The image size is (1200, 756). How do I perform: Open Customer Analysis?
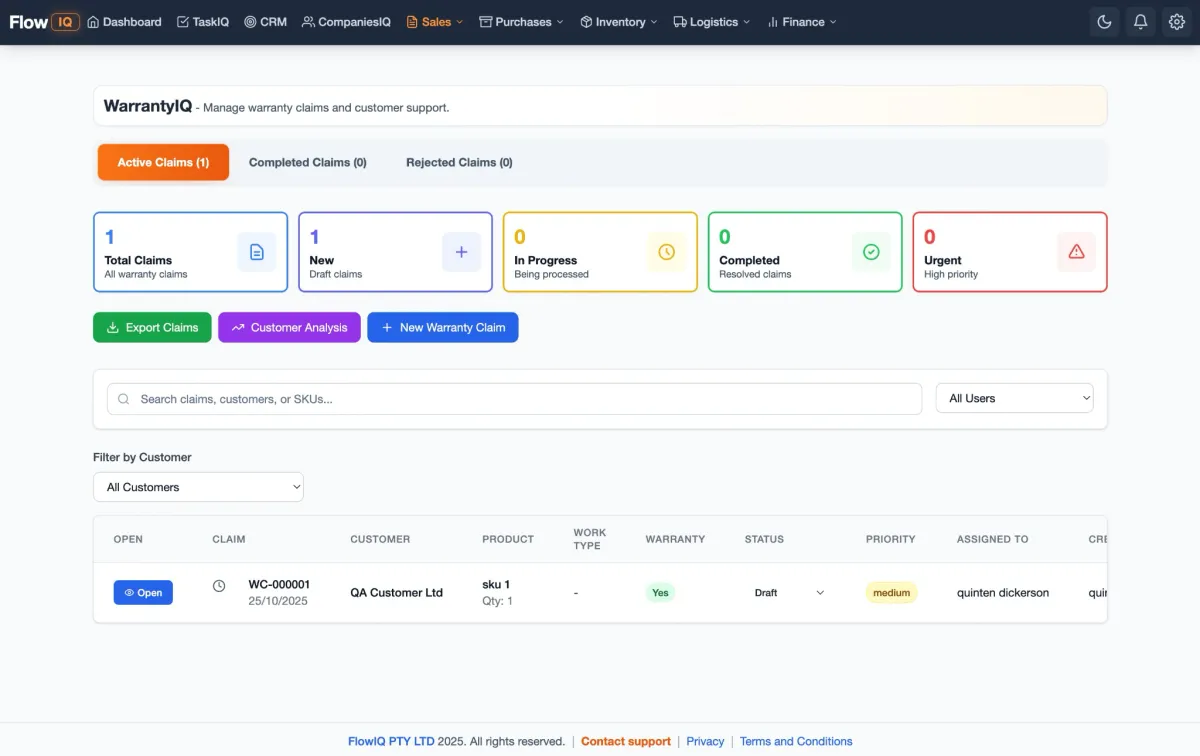[289, 327]
